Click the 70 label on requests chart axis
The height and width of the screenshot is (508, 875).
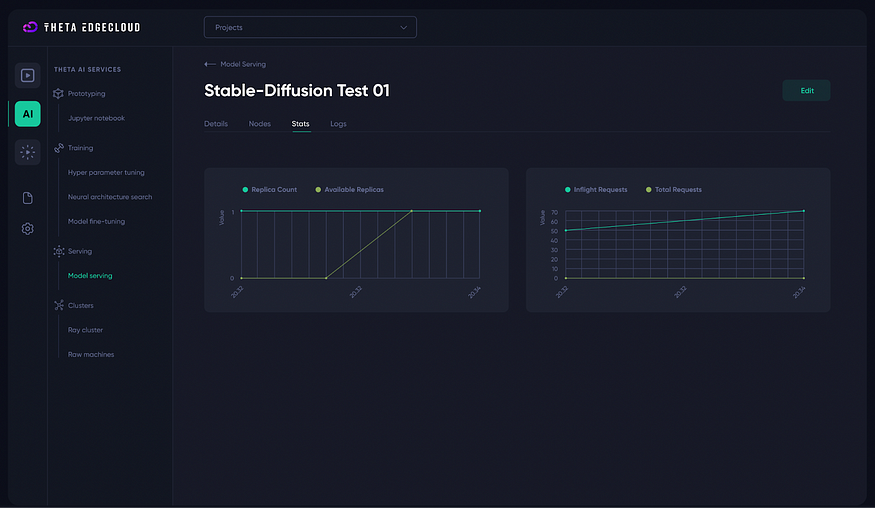pos(555,213)
